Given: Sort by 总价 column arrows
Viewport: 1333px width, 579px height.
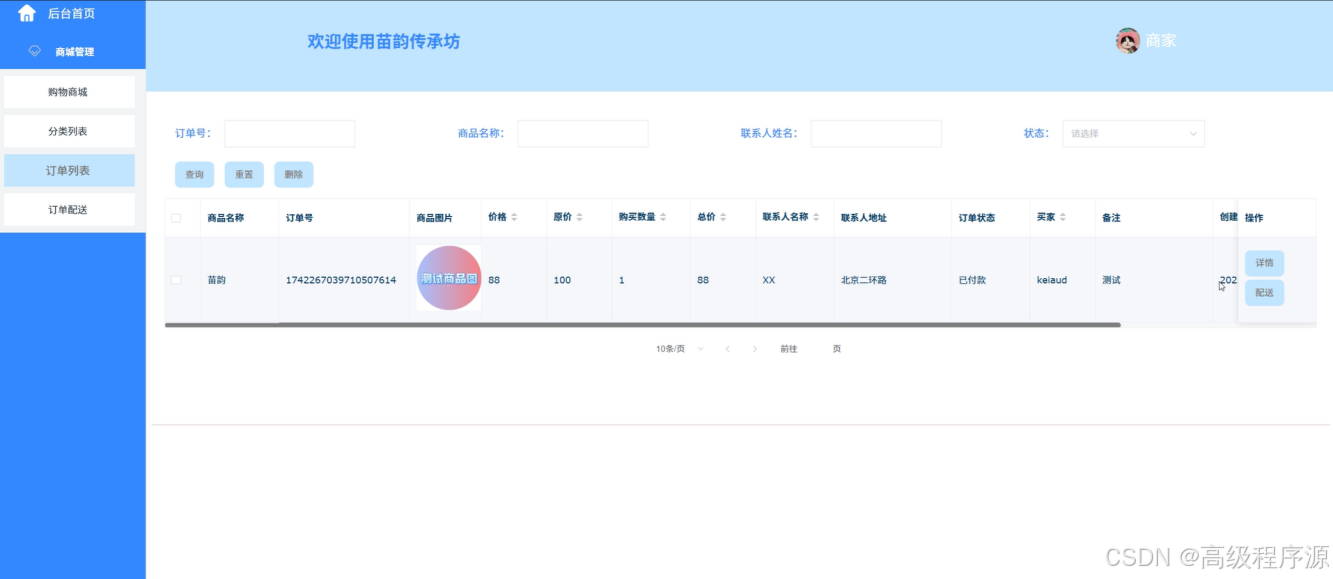Looking at the screenshot, I should 723,217.
